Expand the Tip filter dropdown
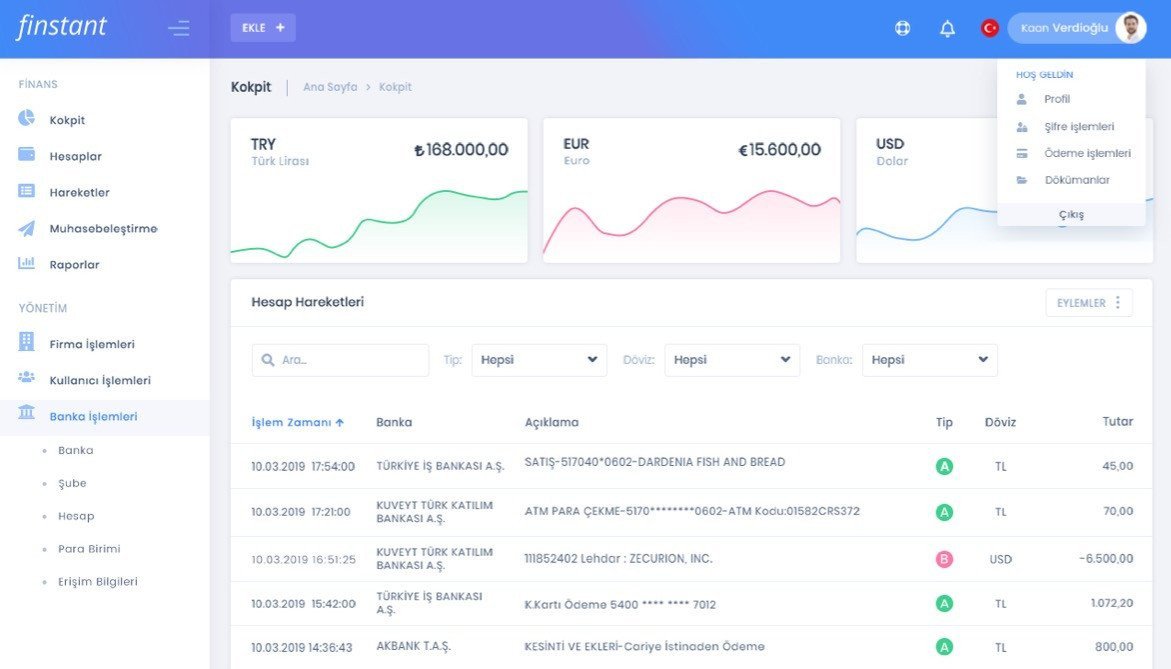 point(539,360)
